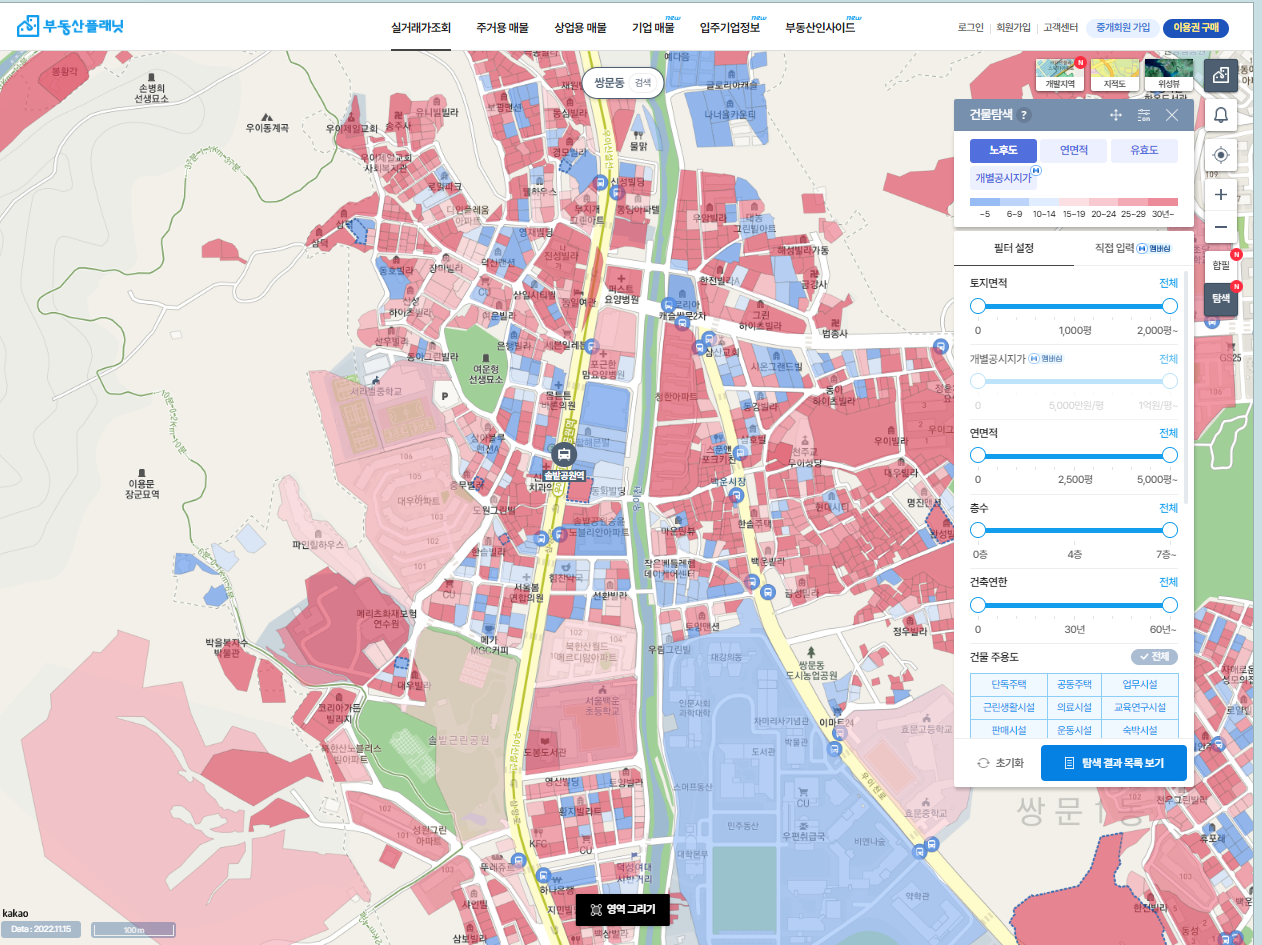Viewport: 1262px width, 945px height.
Task: Click the P parking marker on map
Action: (x=444, y=396)
